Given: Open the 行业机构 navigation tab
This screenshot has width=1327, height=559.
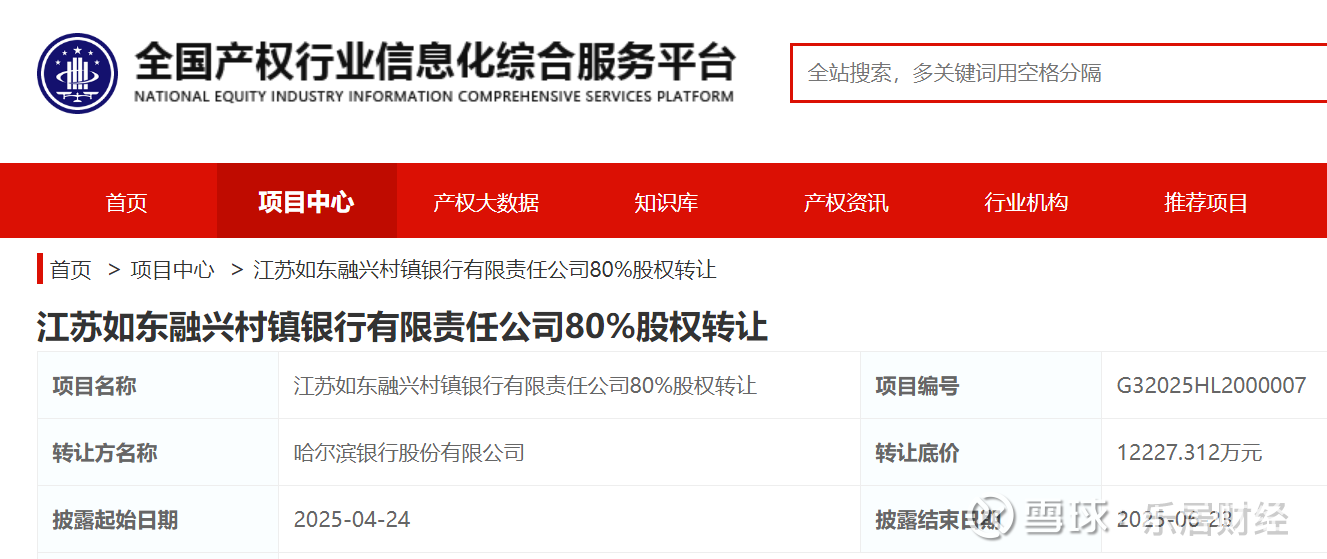Looking at the screenshot, I should pos(1026,202).
